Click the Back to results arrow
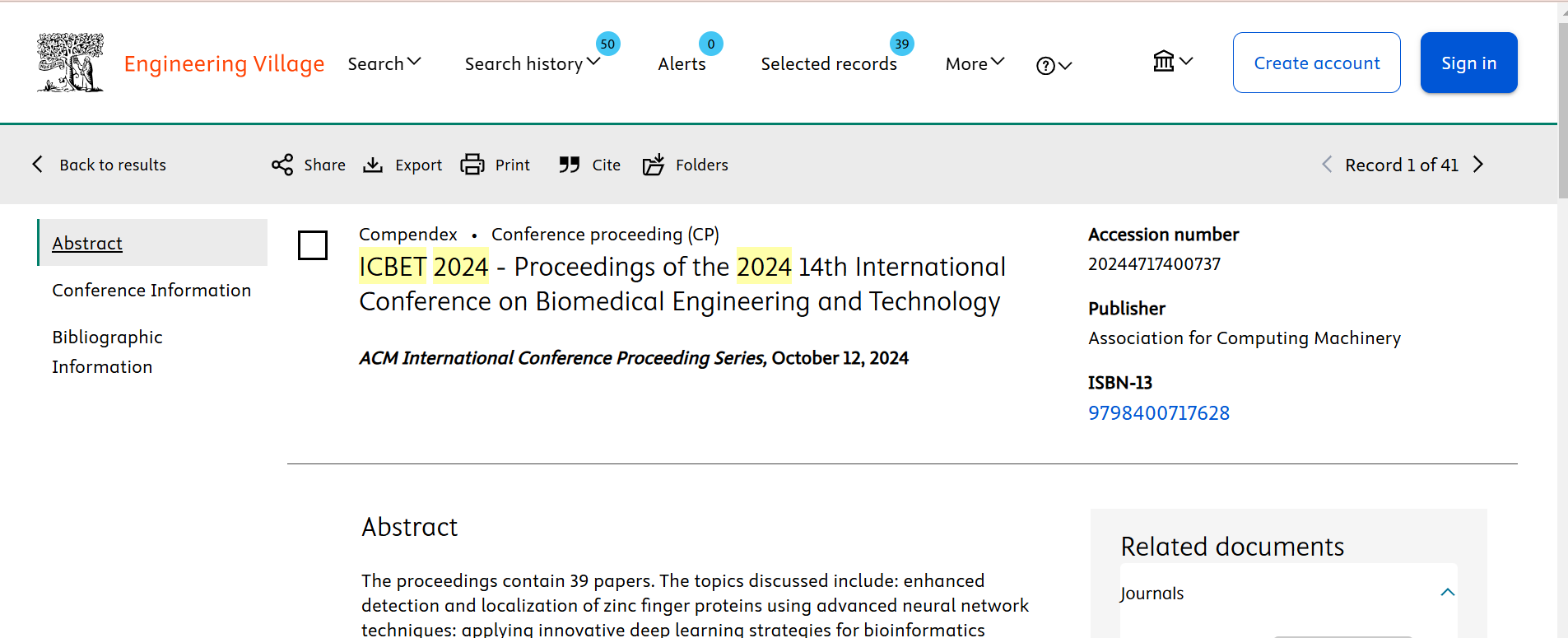This screenshot has height=638, width=1568. (x=38, y=164)
